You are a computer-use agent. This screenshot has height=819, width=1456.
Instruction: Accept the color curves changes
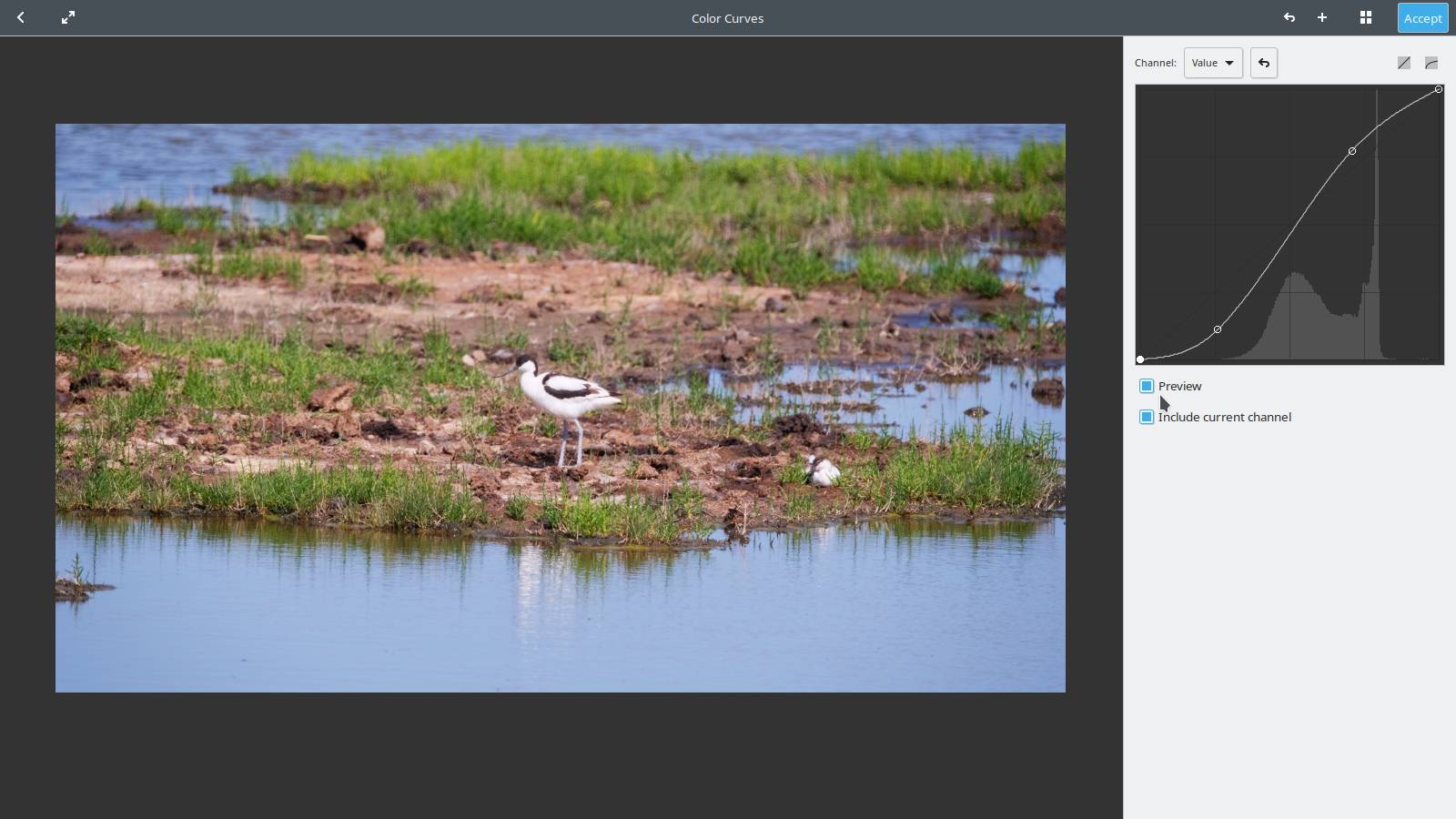(1422, 18)
